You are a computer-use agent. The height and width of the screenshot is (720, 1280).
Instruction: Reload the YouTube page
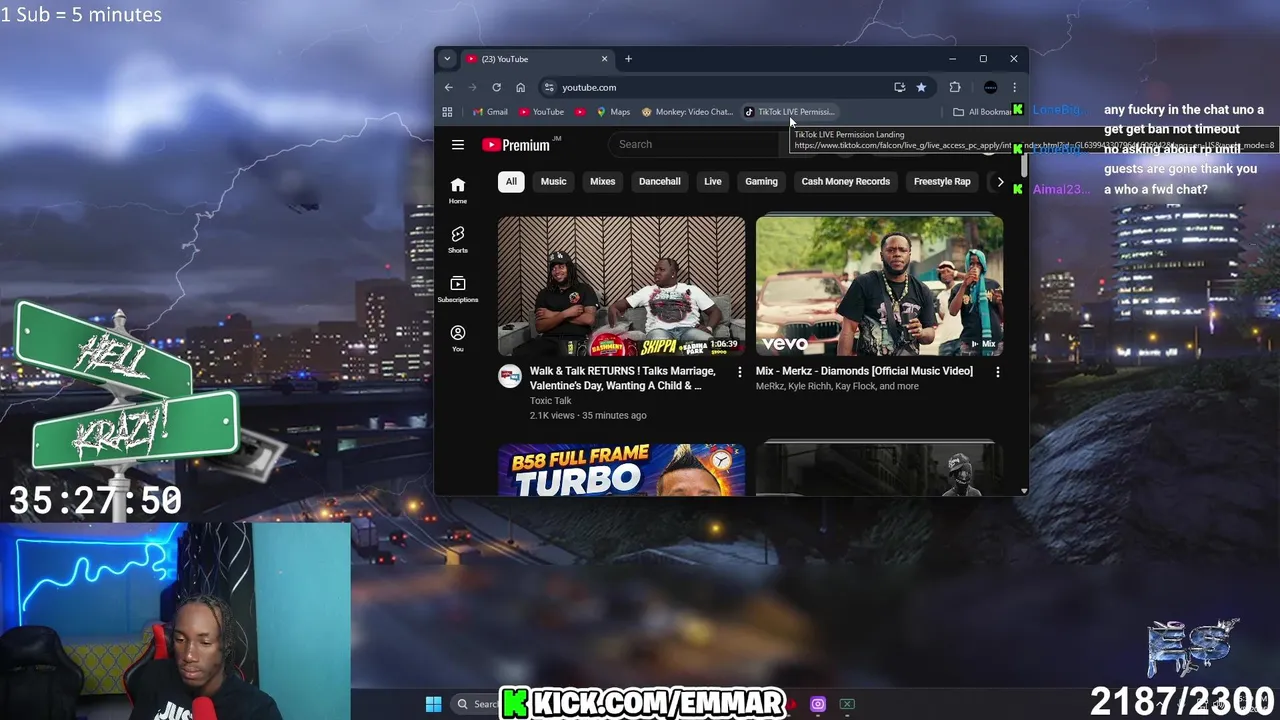(496, 87)
